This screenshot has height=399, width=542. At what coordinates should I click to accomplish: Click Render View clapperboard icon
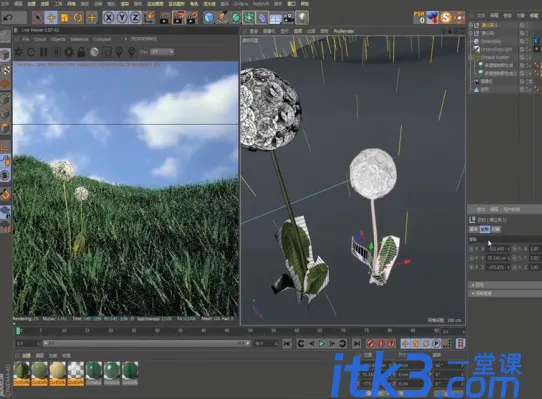(165, 17)
